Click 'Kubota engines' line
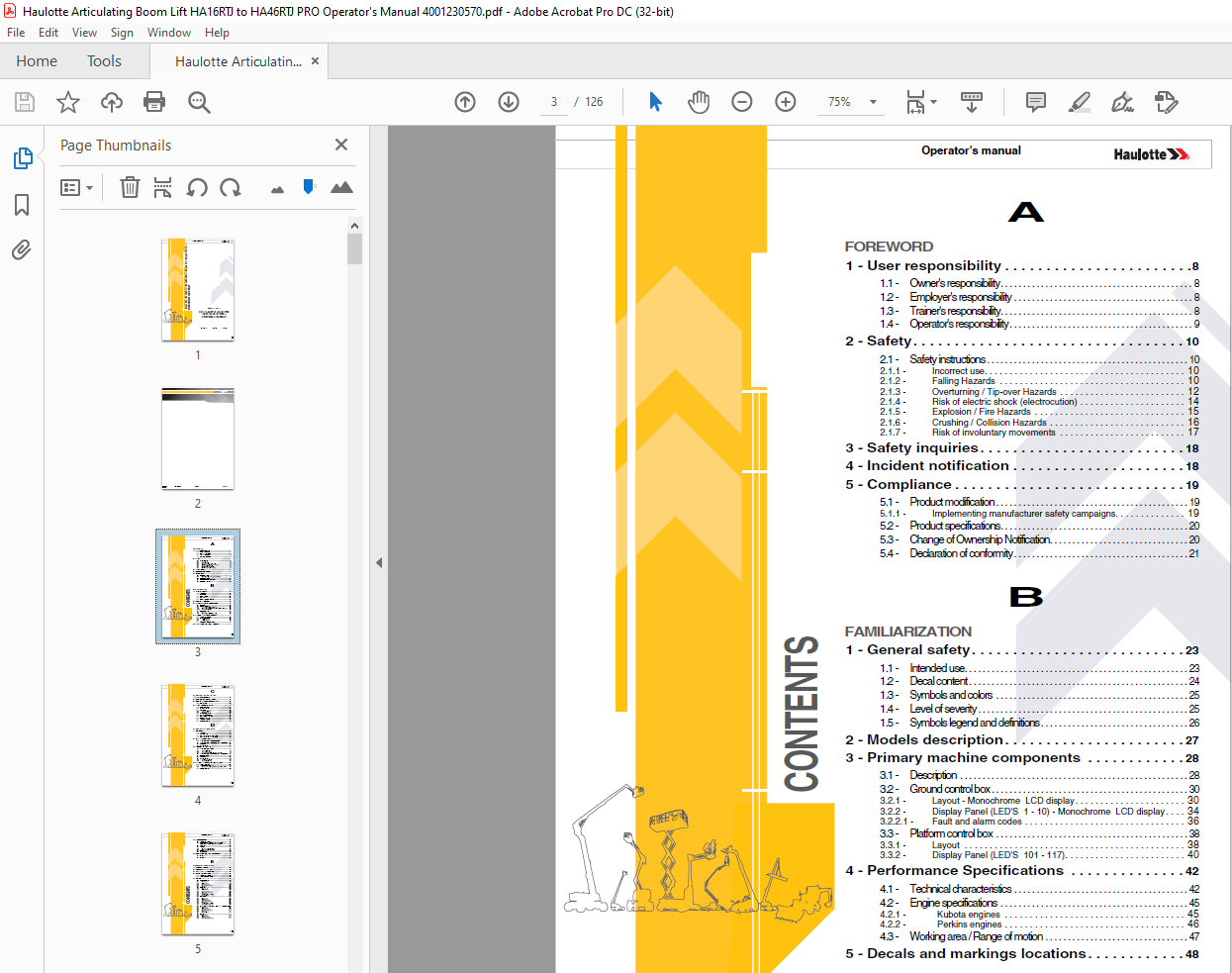Viewport: 1232px width, 973px height. [x=1039, y=915]
